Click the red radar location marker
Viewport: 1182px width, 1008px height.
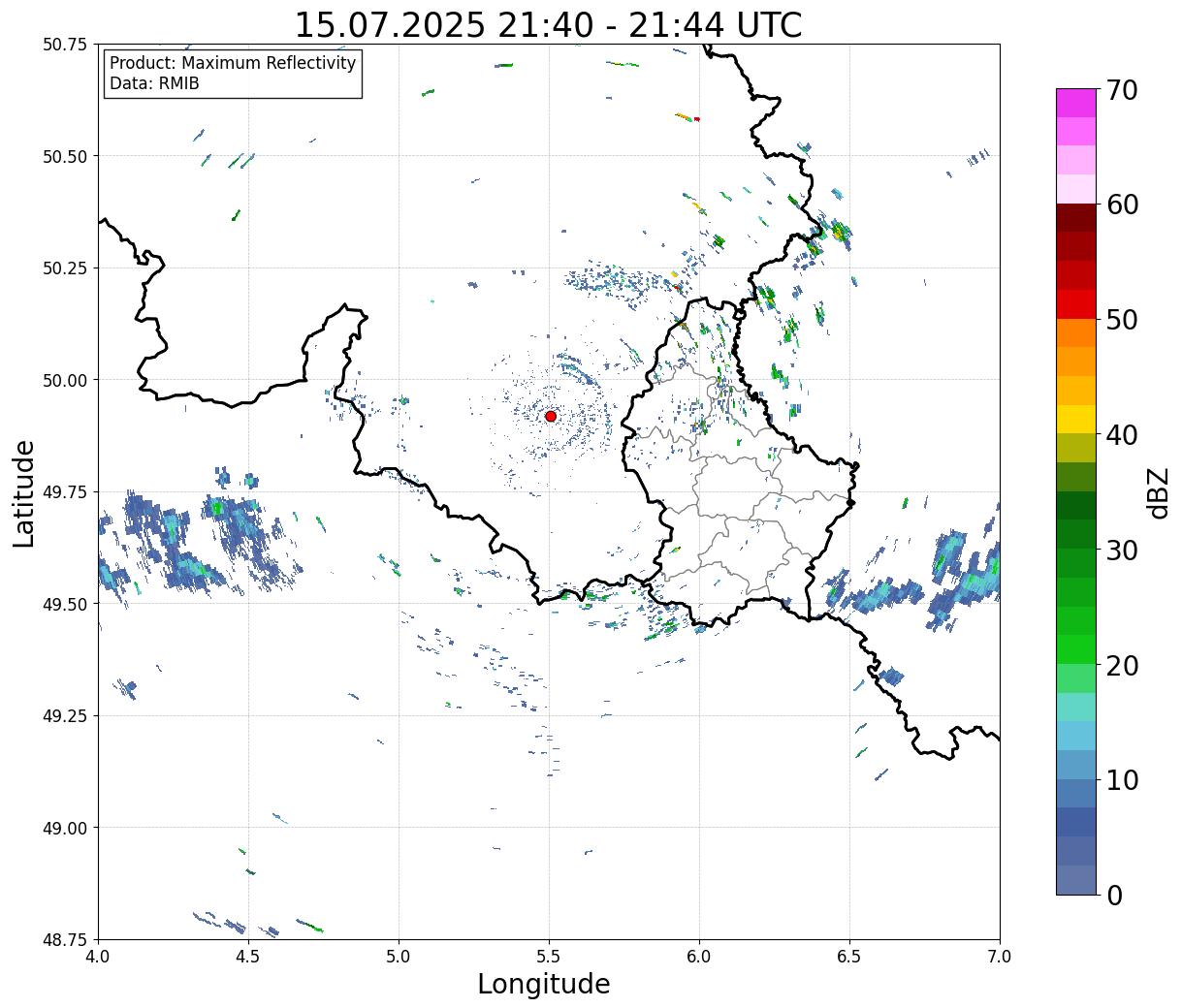pyautogui.click(x=551, y=416)
